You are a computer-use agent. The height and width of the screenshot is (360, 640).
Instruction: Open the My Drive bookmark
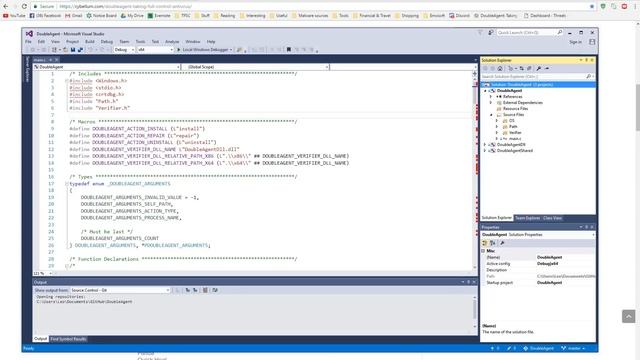coord(132,16)
